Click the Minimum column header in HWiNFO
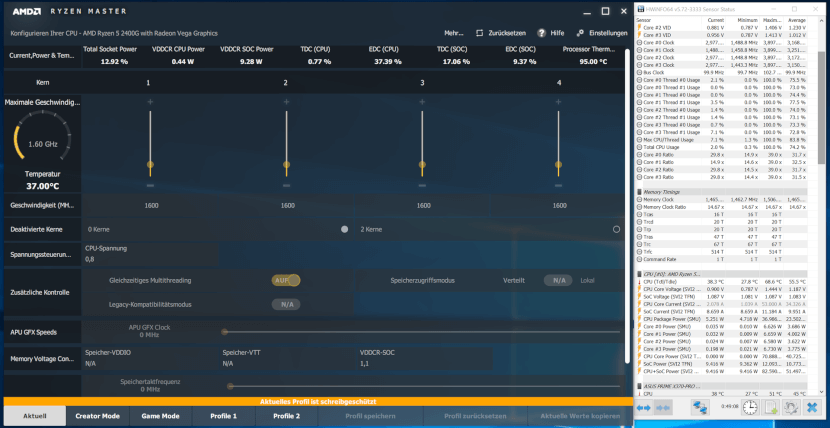Image resolution: width=830 pixels, height=428 pixels. pos(746,20)
